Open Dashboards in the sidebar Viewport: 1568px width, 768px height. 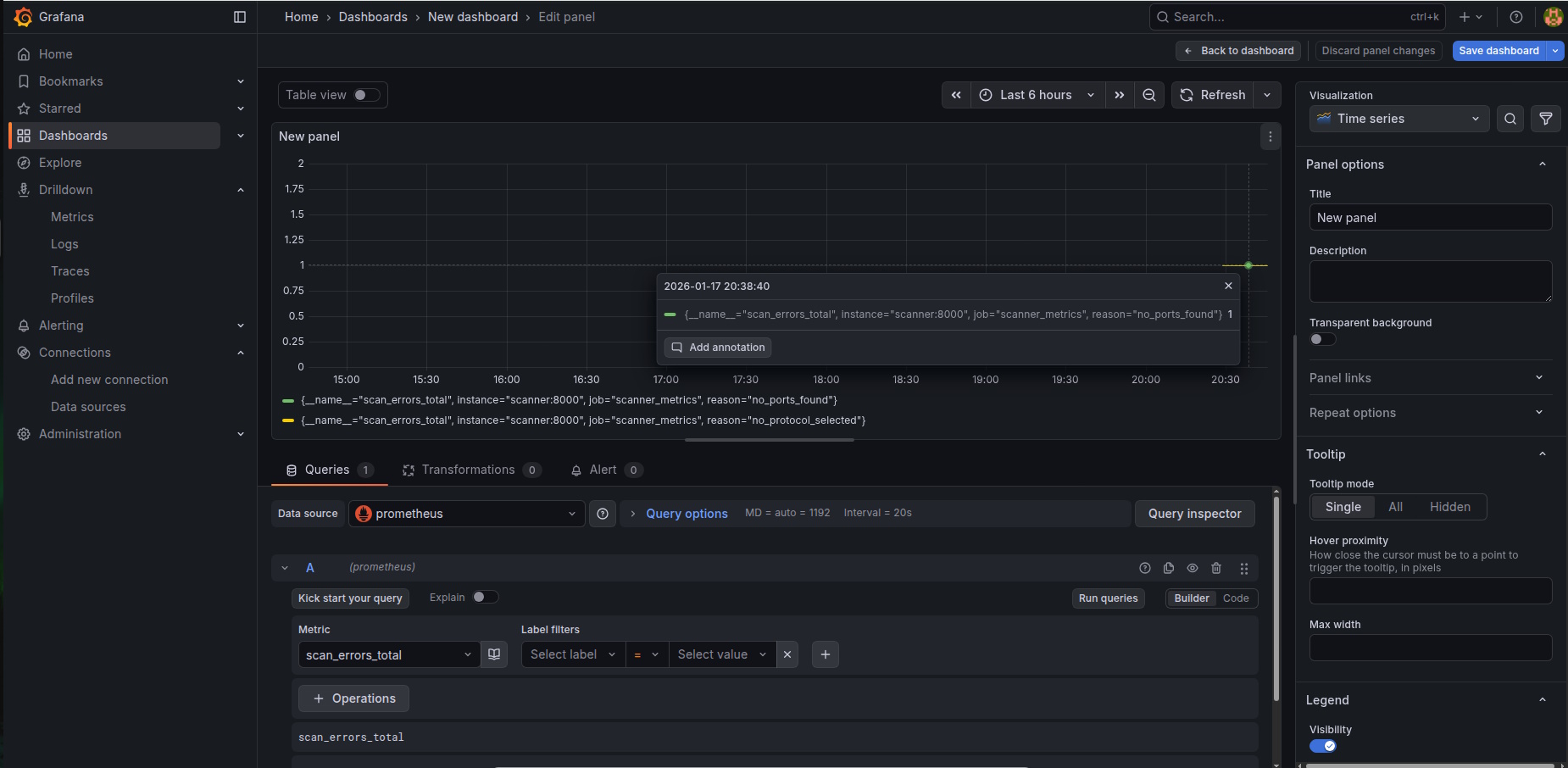pos(115,136)
